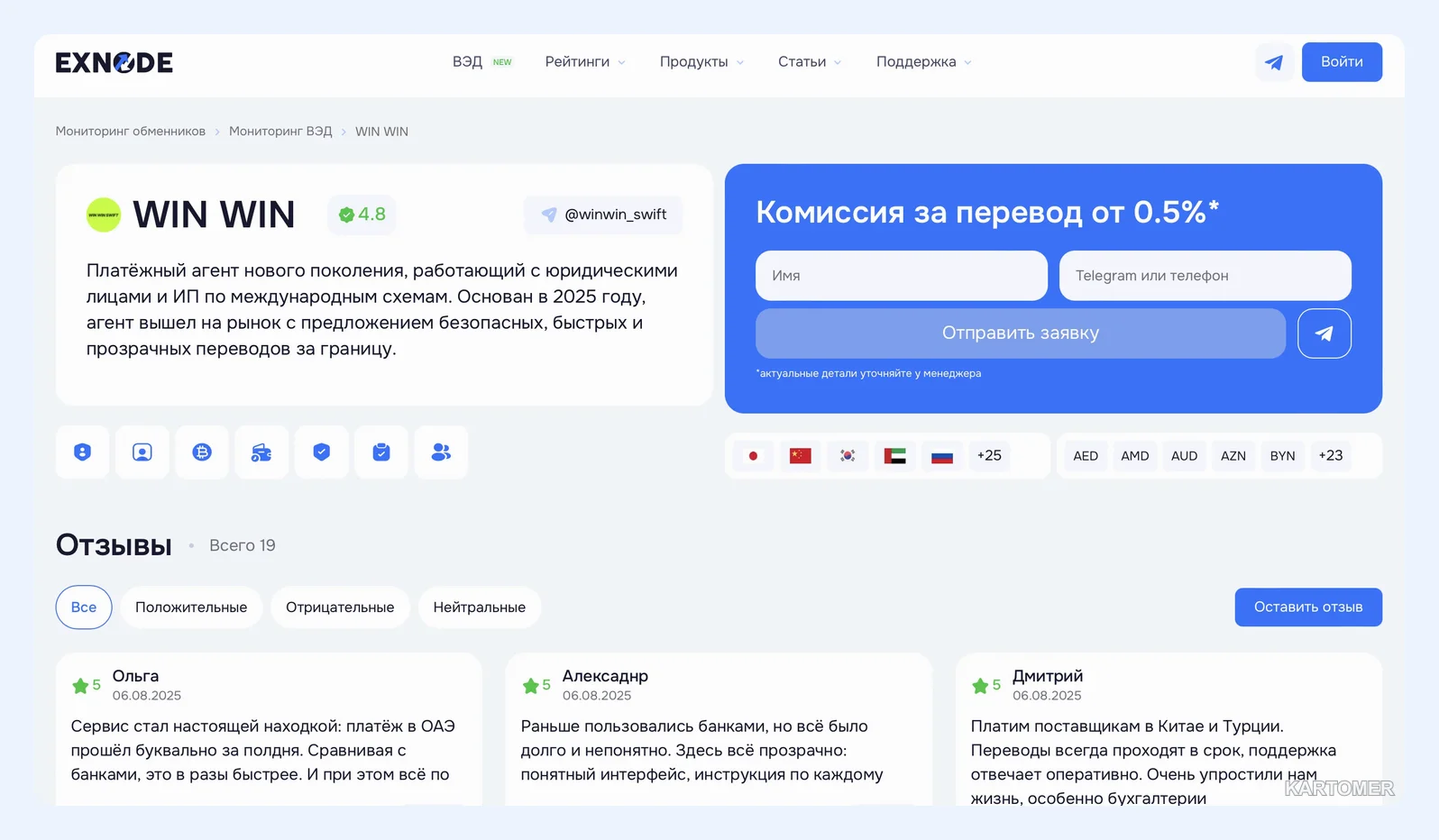Expand Статьи dropdown menu
The width and height of the screenshot is (1439, 840).
tap(810, 62)
